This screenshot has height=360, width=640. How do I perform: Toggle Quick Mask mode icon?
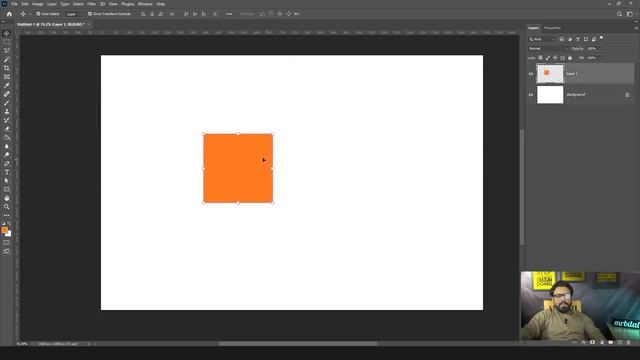pos(7,242)
